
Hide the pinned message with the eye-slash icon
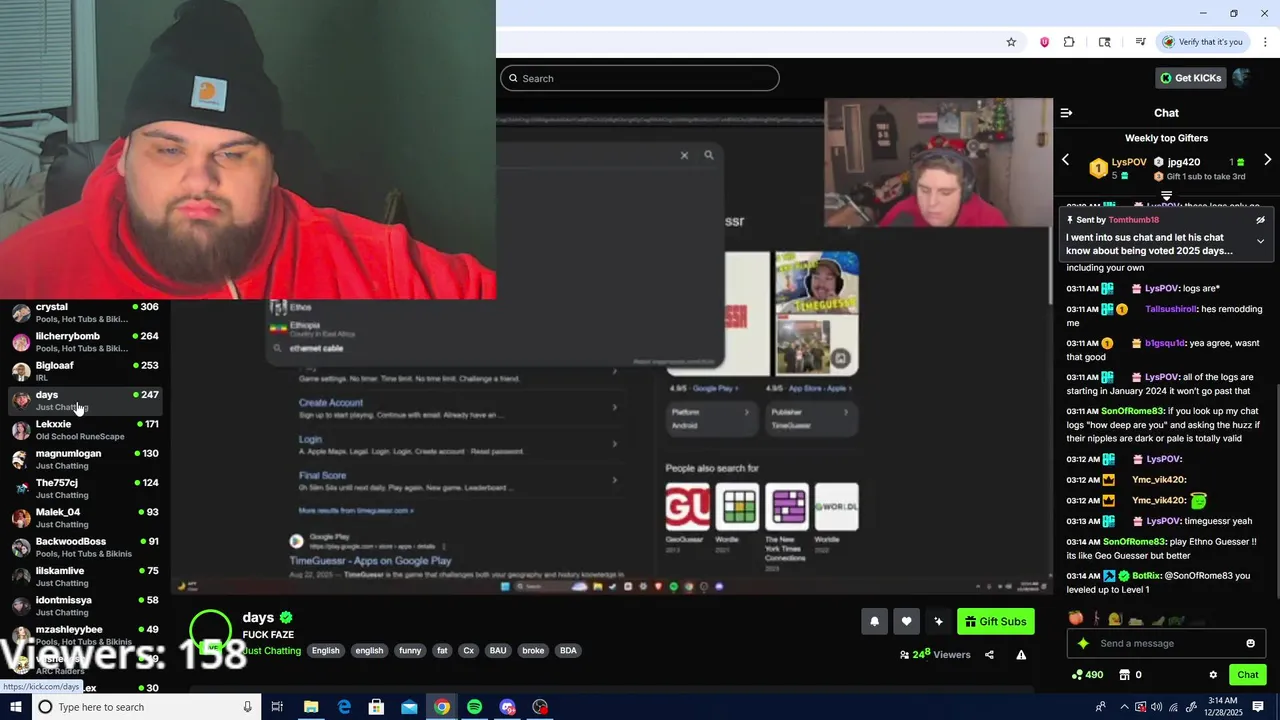(x=1260, y=220)
